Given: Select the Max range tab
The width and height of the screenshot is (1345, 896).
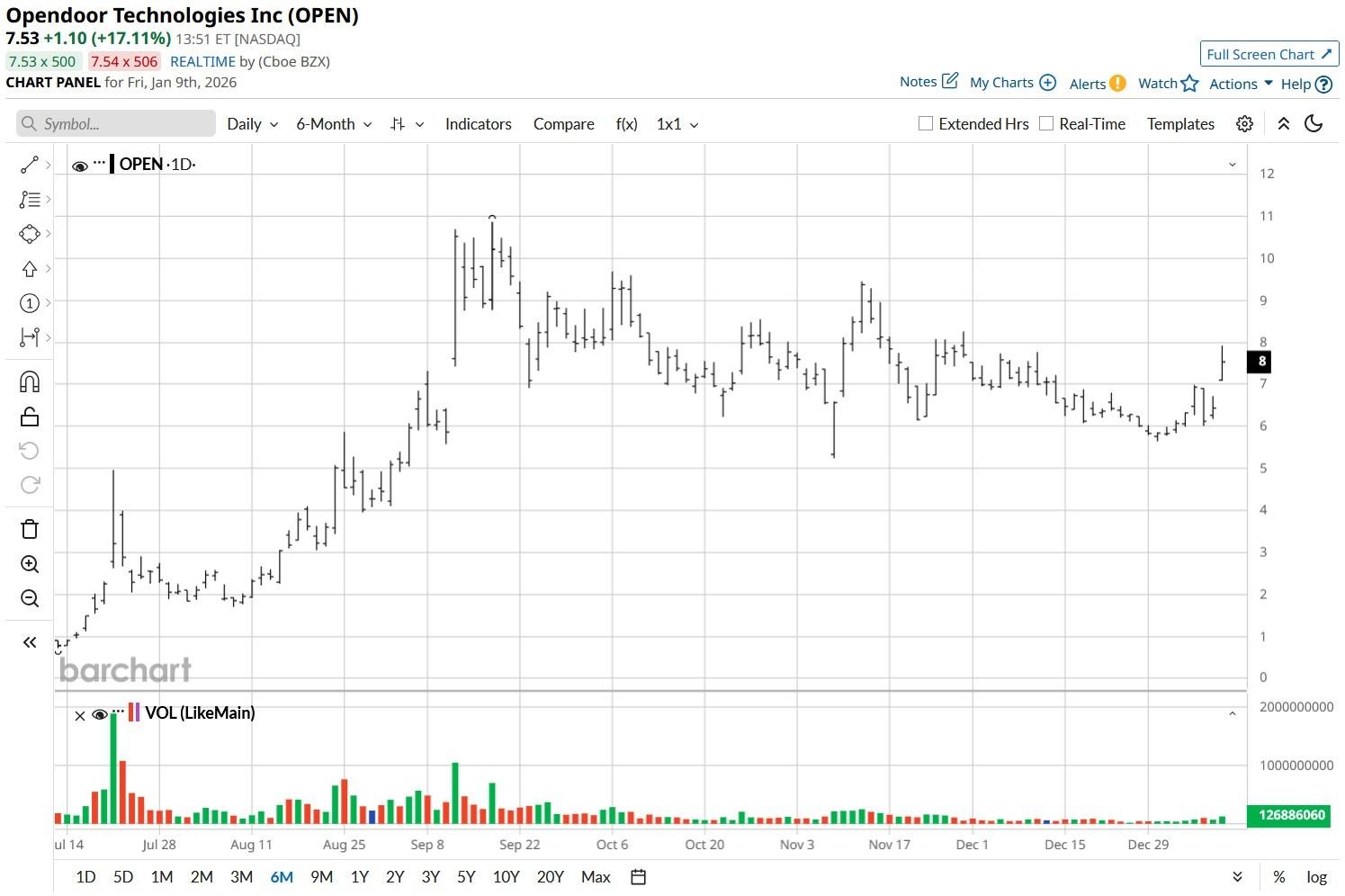Looking at the screenshot, I should point(596,877).
